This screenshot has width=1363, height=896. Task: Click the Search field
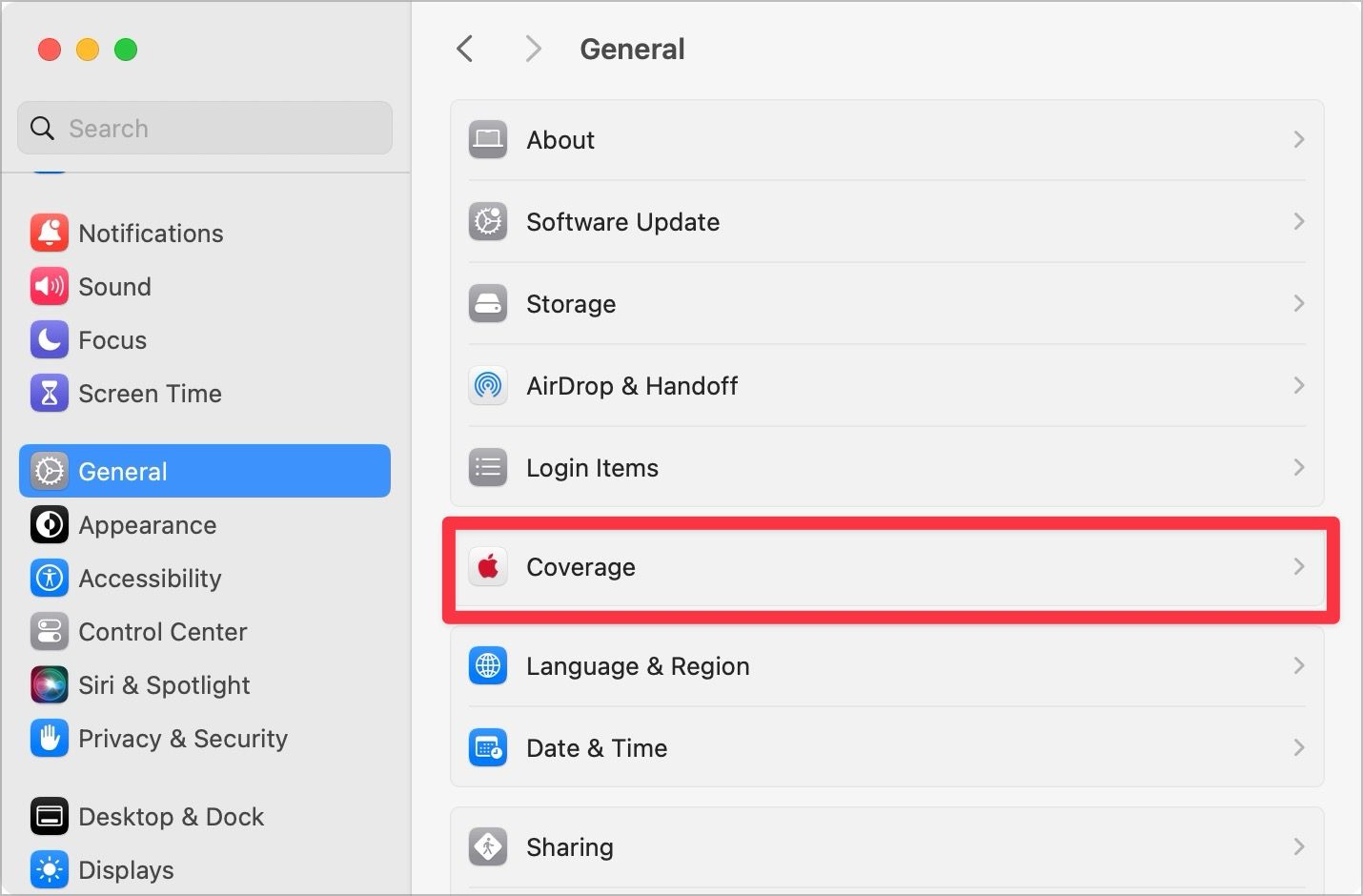tap(204, 128)
